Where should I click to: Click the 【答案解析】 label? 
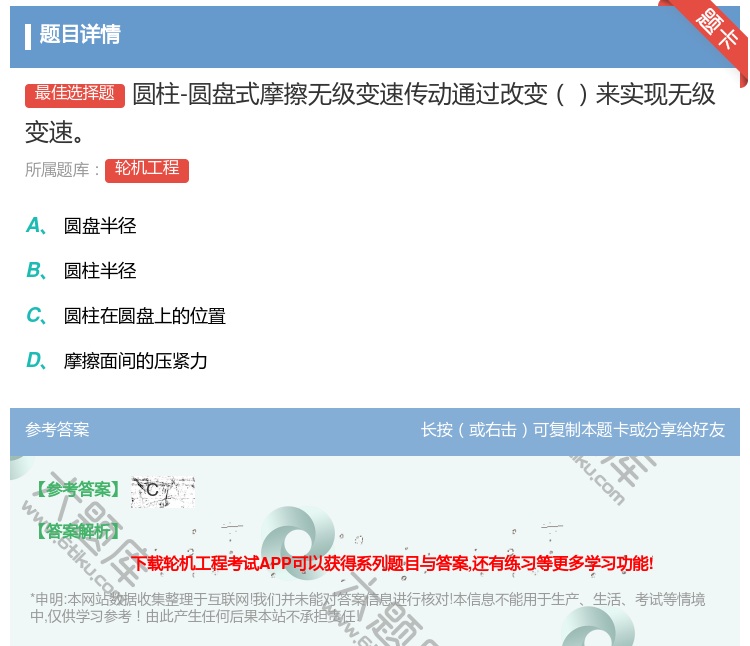click(x=78, y=531)
